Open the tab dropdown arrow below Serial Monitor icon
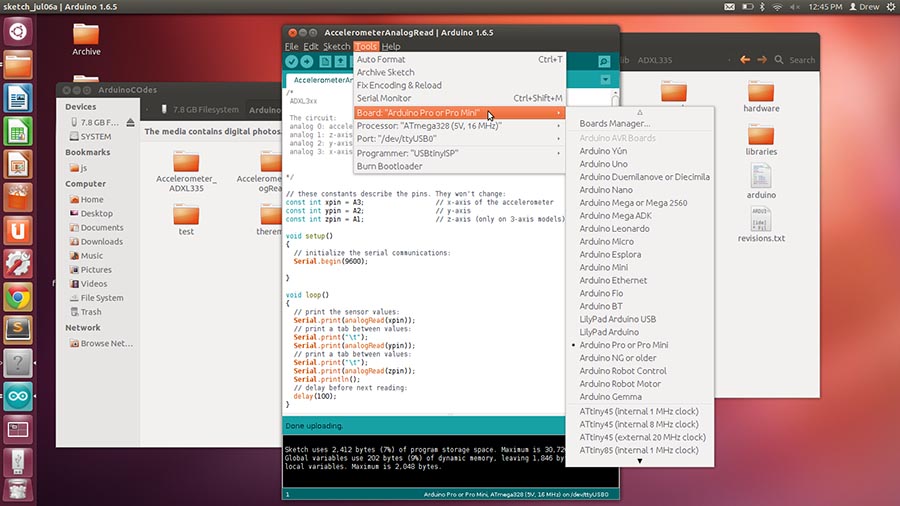This screenshot has height=506, width=900. 606,80
